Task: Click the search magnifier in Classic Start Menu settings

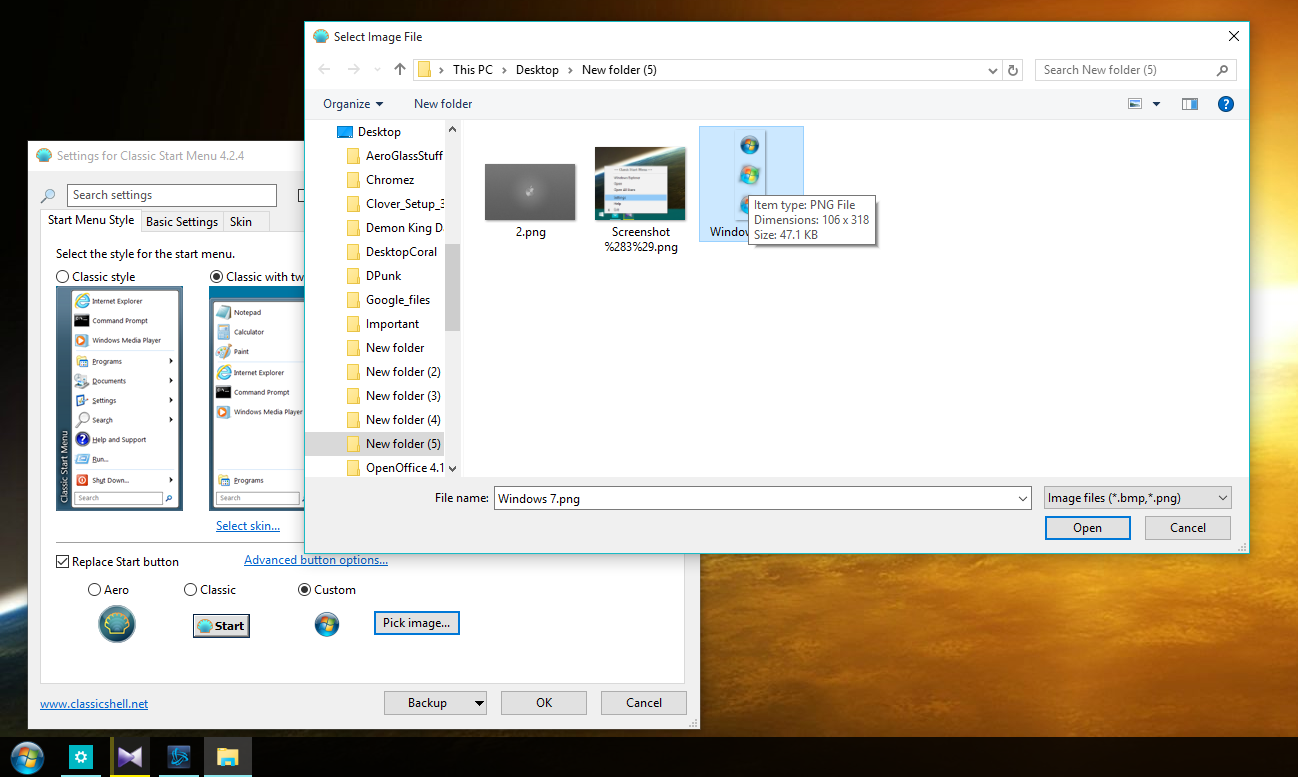Action: click(x=49, y=194)
